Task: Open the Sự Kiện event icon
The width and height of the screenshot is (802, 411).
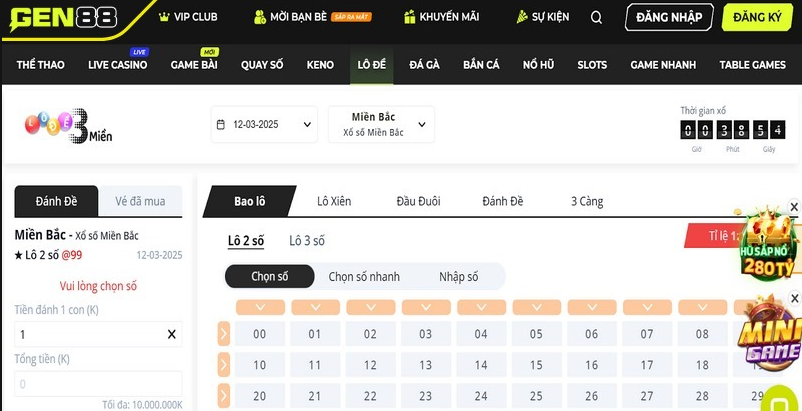Action: [522, 17]
